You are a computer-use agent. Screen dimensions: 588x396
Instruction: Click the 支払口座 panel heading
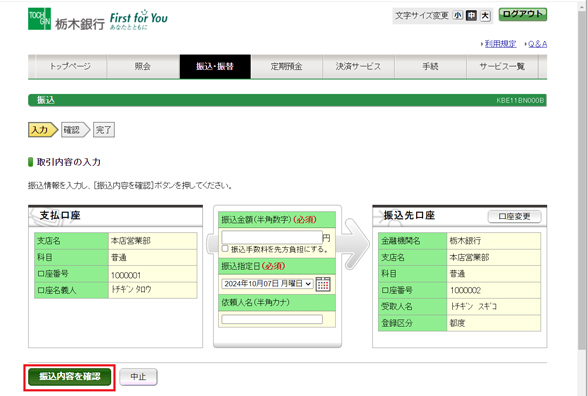pos(60,215)
